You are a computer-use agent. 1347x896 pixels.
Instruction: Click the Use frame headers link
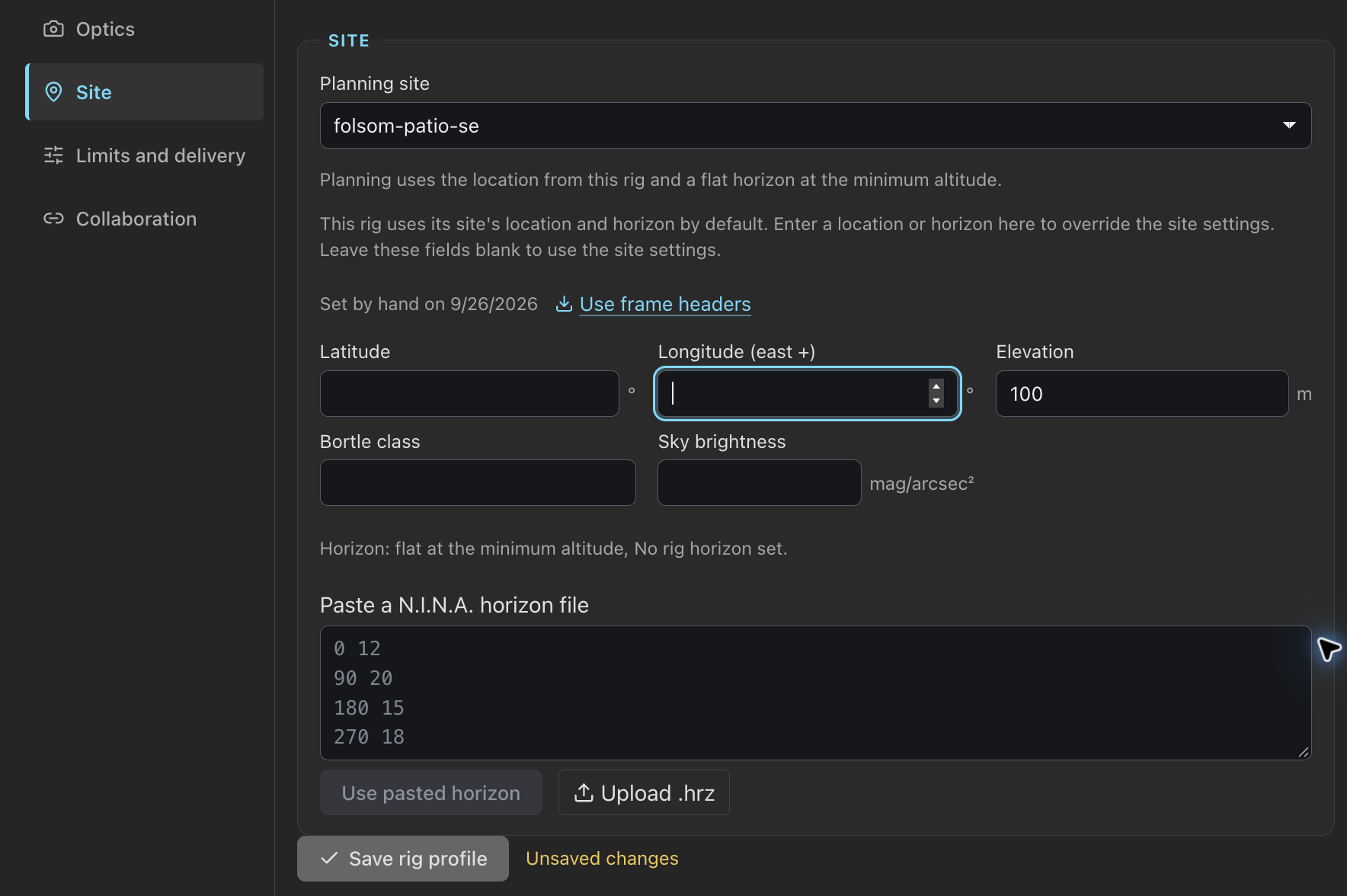[665, 304]
